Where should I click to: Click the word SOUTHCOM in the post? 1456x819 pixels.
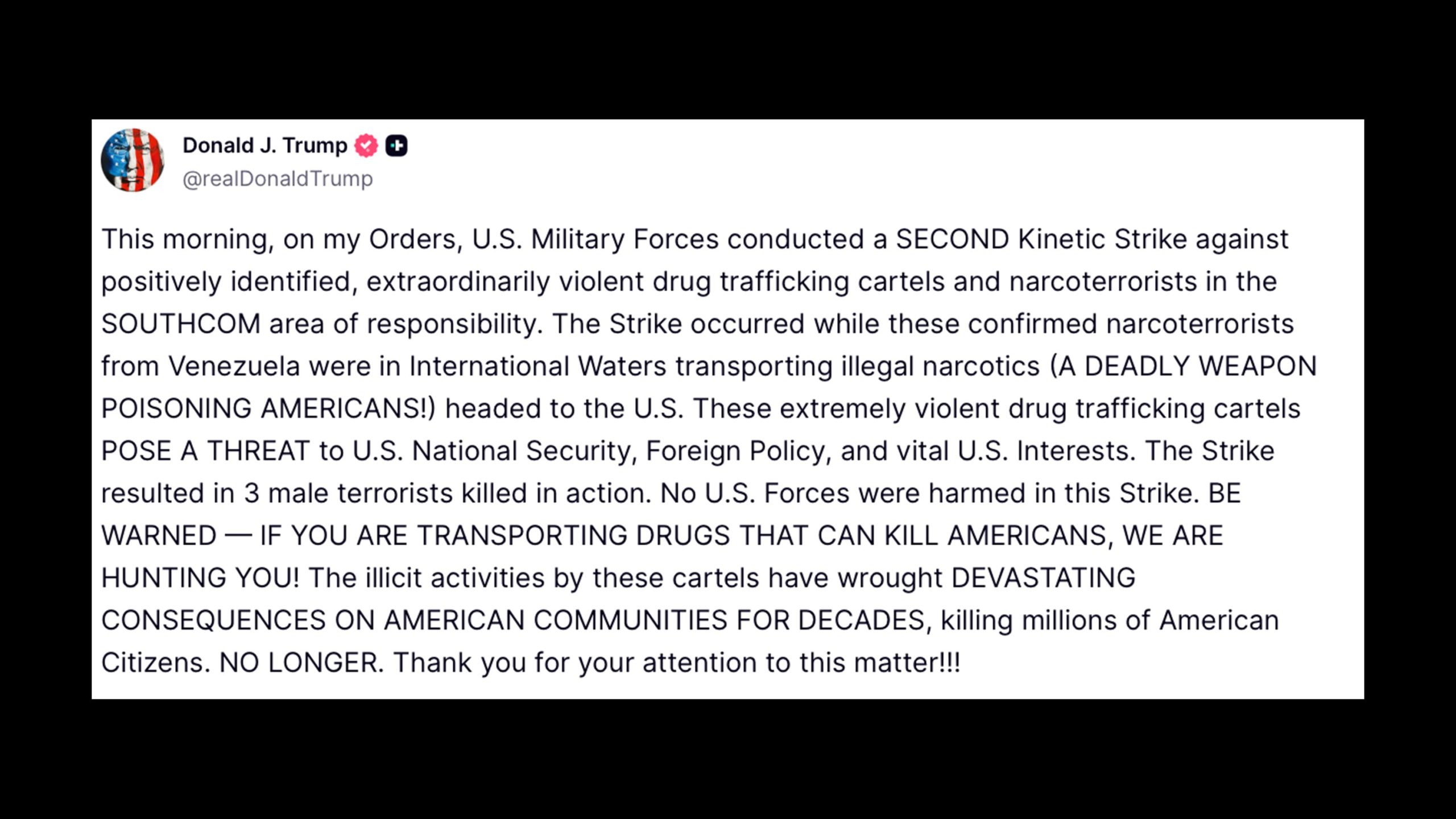[x=180, y=324]
